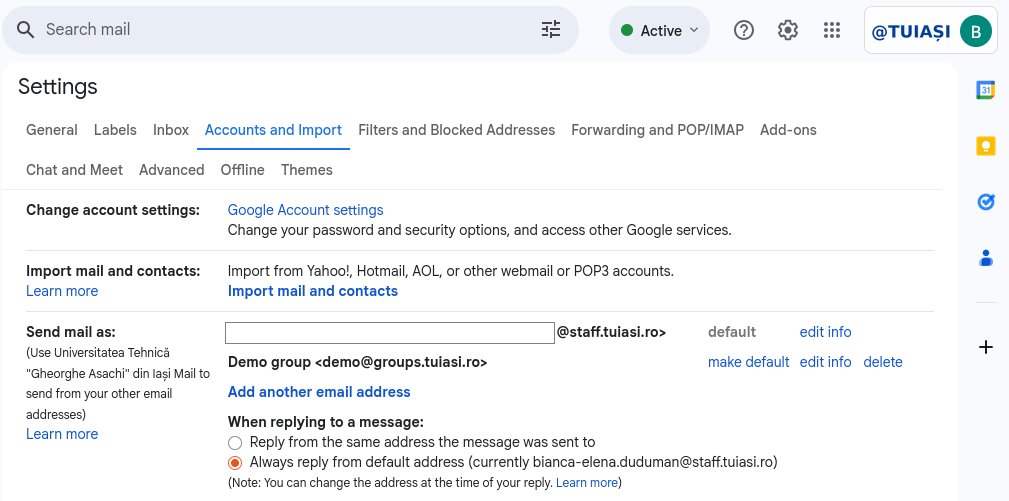Open Google Account settings link
1009x501 pixels.
pyautogui.click(x=305, y=210)
